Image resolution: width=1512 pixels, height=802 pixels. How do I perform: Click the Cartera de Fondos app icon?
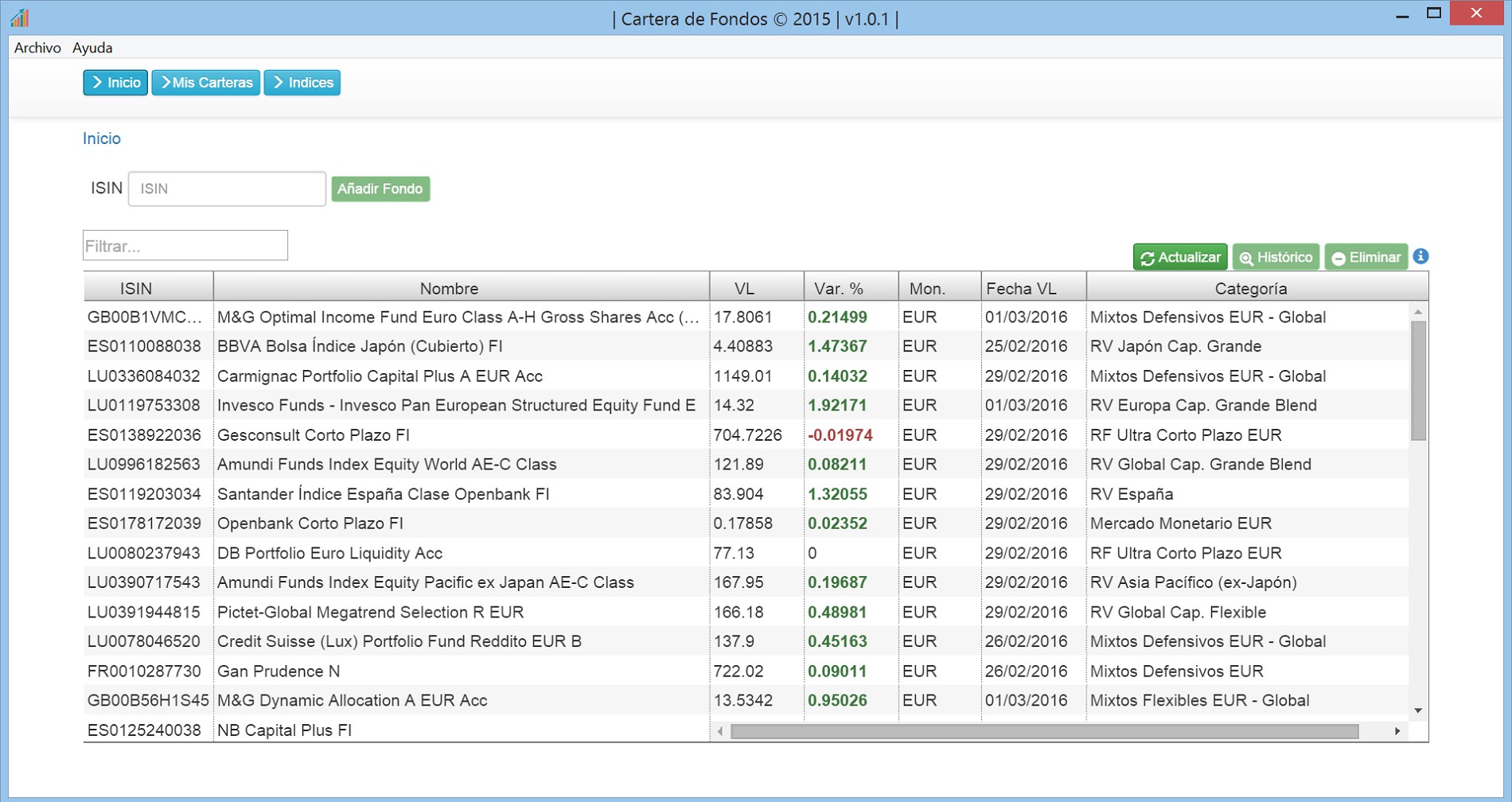(20, 17)
